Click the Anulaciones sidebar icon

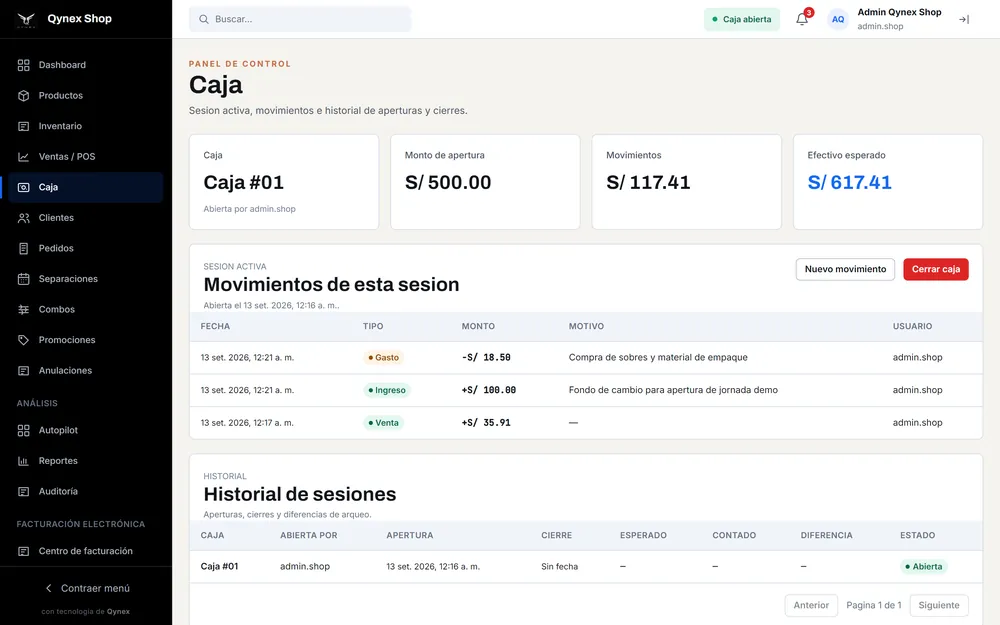[24, 371]
